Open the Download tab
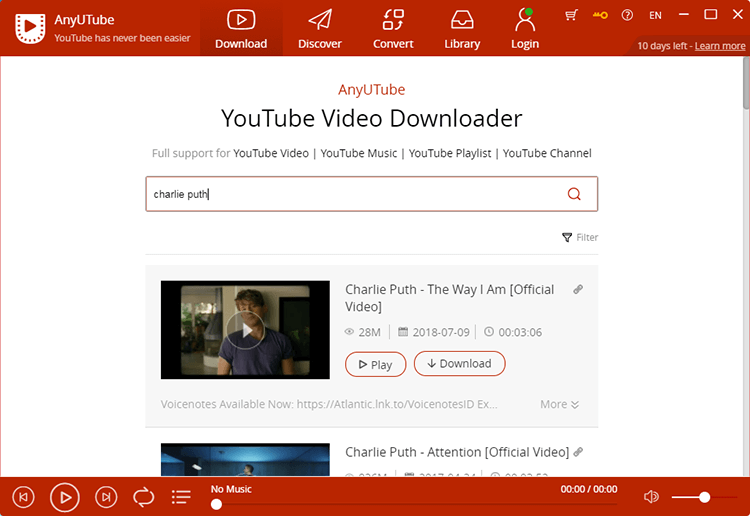750x516 pixels. (241, 28)
